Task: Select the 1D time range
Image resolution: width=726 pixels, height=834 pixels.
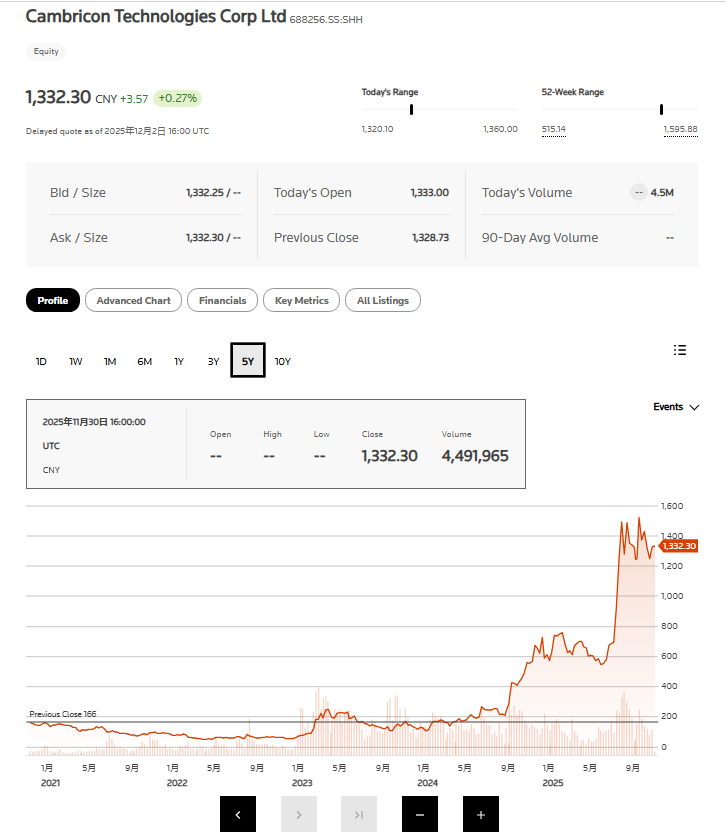Action: [x=41, y=361]
